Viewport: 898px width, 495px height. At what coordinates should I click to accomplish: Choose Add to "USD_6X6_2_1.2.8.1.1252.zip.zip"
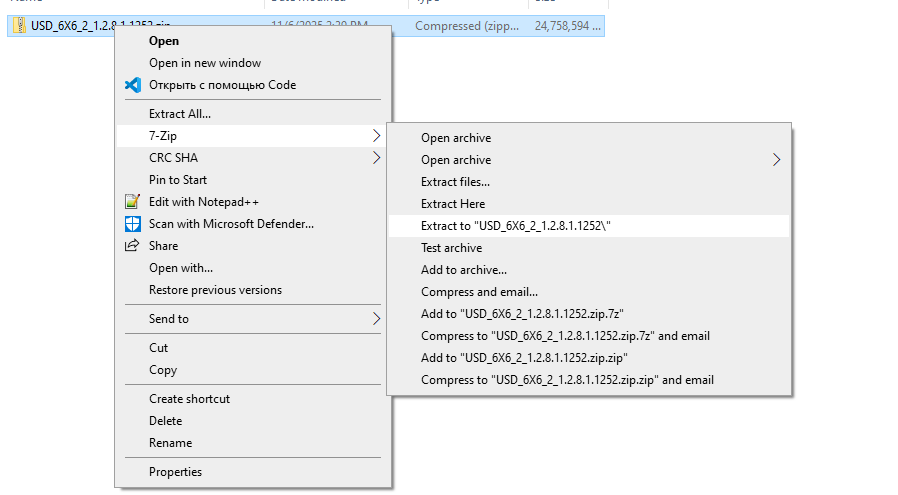click(524, 358)
